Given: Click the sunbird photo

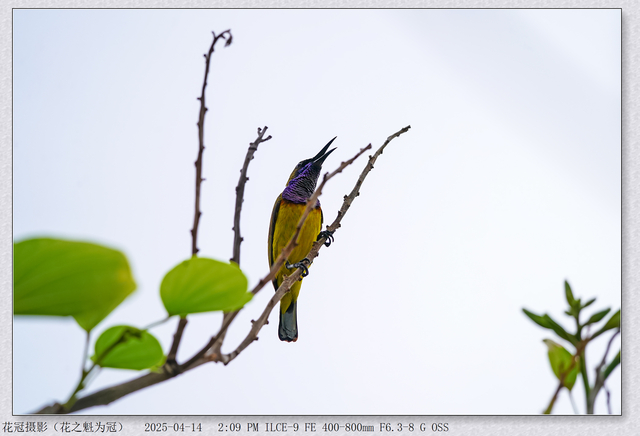Looking at the screenshot, I should tap(317, 211).
